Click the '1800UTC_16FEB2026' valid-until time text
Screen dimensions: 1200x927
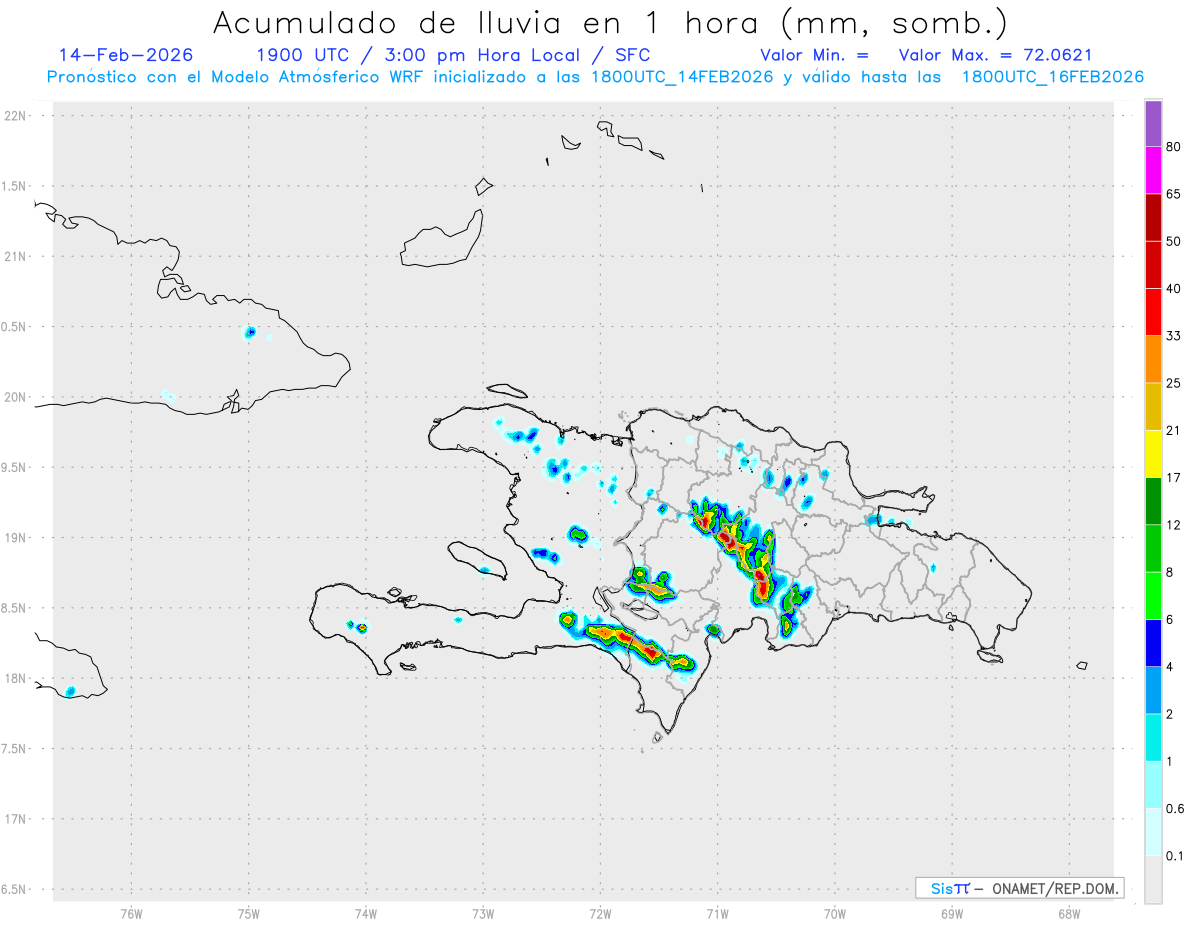tap(1053, 77)
